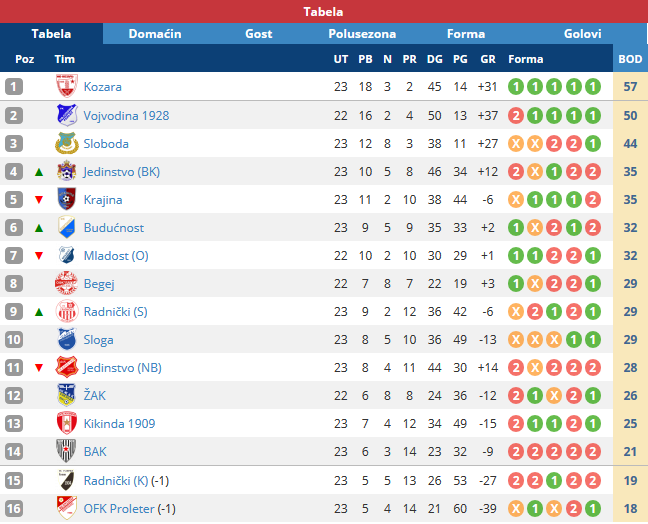Click the Sloboda club logo

[66, 143]
